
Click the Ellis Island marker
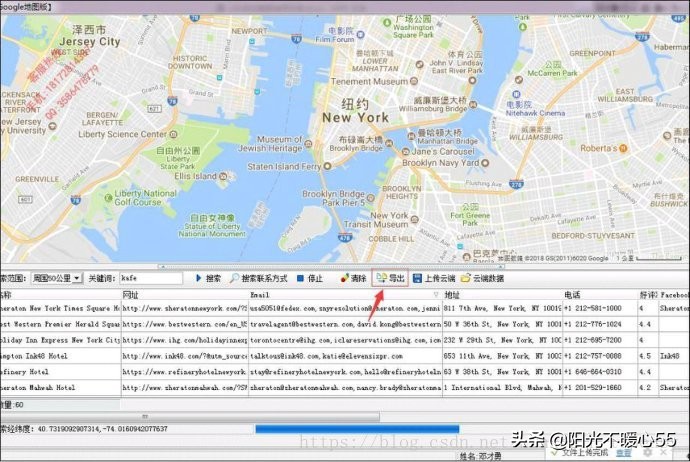223,176
